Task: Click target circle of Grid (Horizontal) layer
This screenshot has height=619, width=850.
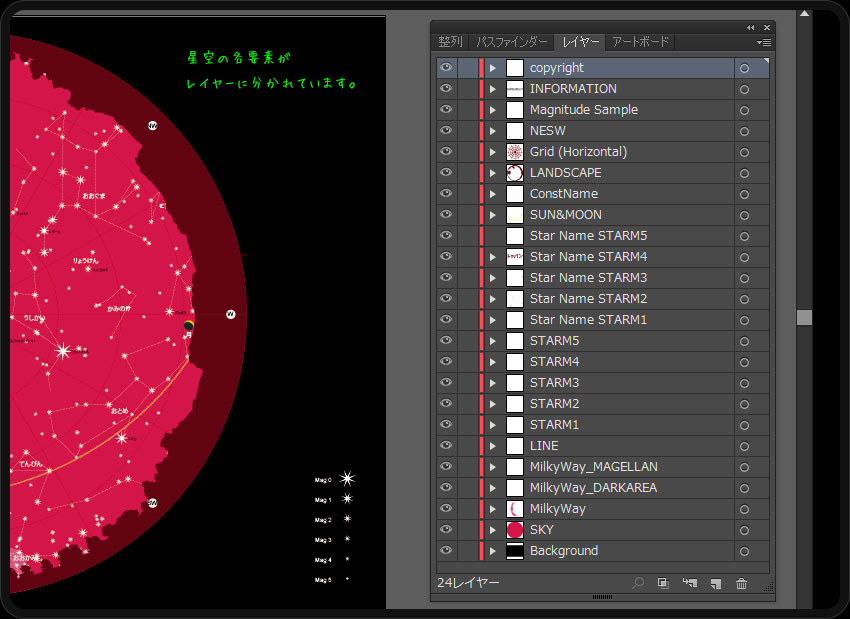Action: point(744,152)
